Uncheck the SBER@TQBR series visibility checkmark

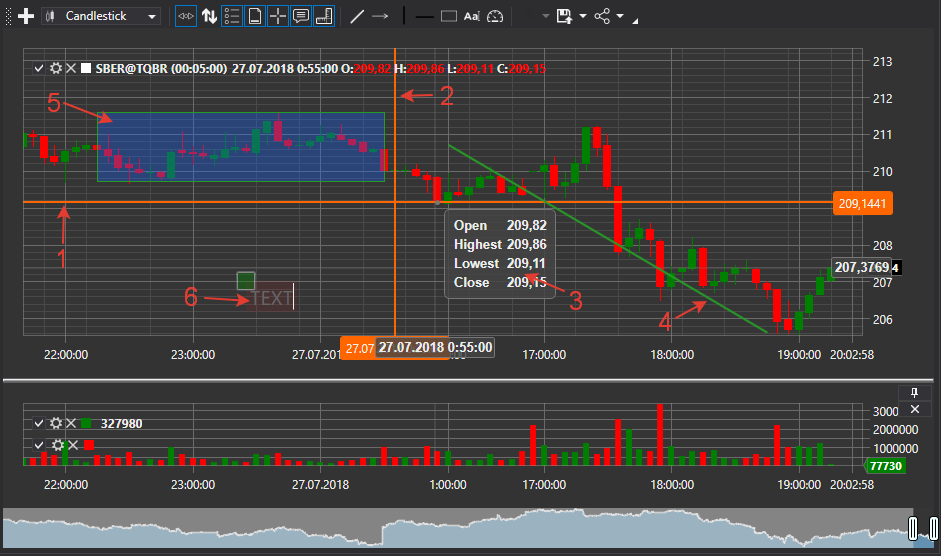point(38,68)
